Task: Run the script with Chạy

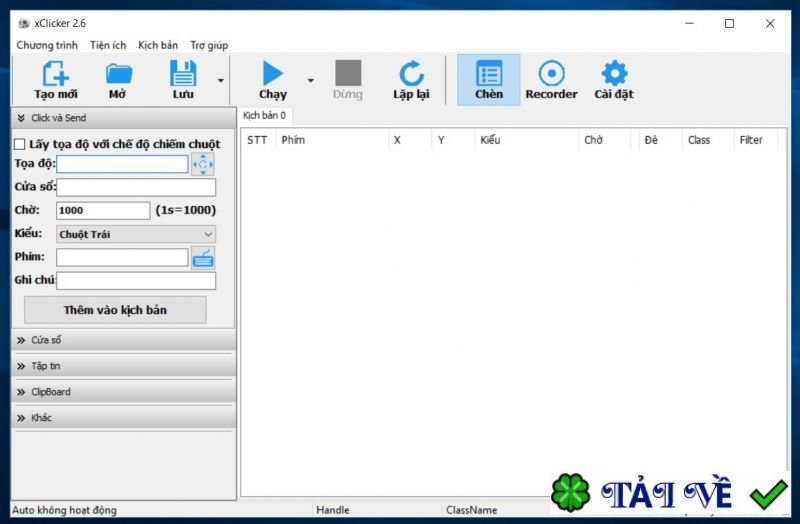Action: pyautogui.click(x=273, y=80)
